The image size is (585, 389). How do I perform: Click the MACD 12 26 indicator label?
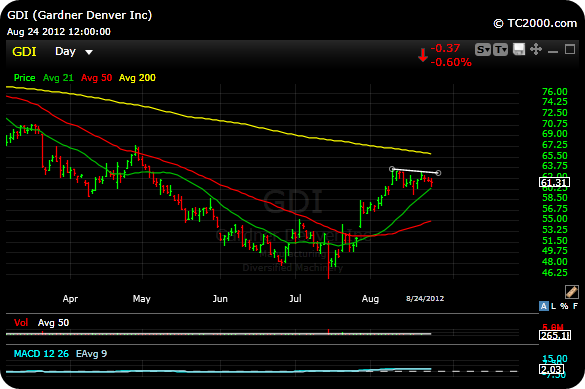point(41,354)
